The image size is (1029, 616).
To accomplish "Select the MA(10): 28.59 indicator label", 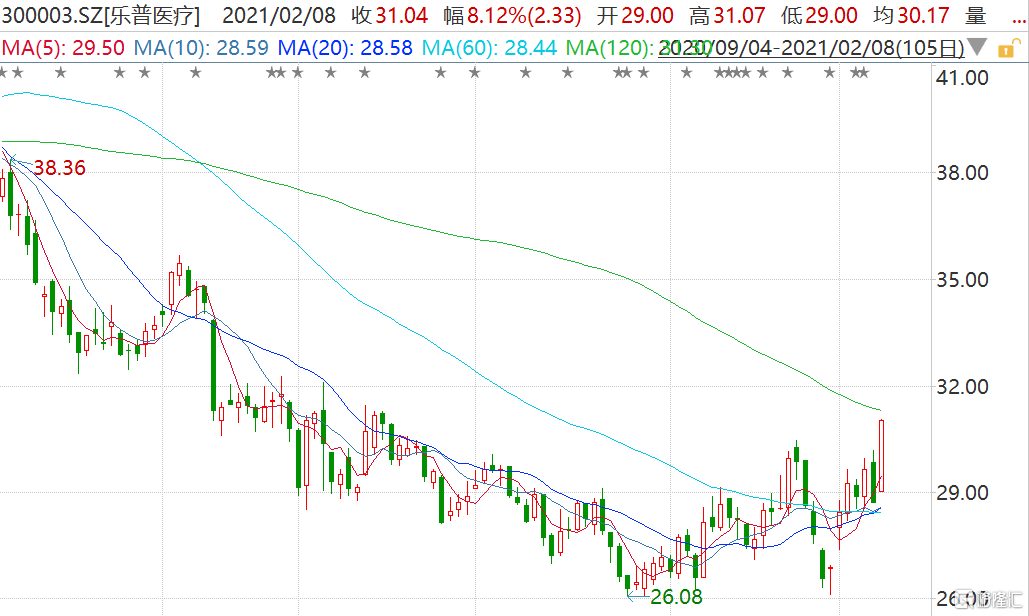I will (x=201, y=48).
